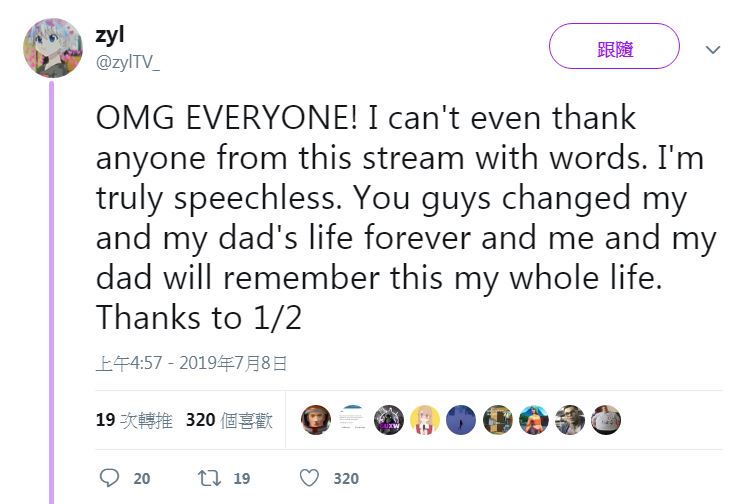The width and height of the screenshot is (755, 504).
Task: Click the heart like icon
Action: click(x=310, y=479)
